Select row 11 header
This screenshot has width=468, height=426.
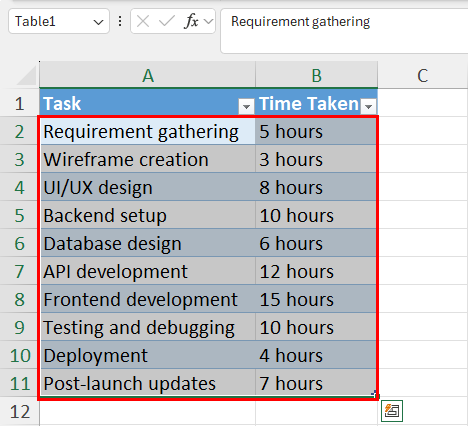click(19, 383)
